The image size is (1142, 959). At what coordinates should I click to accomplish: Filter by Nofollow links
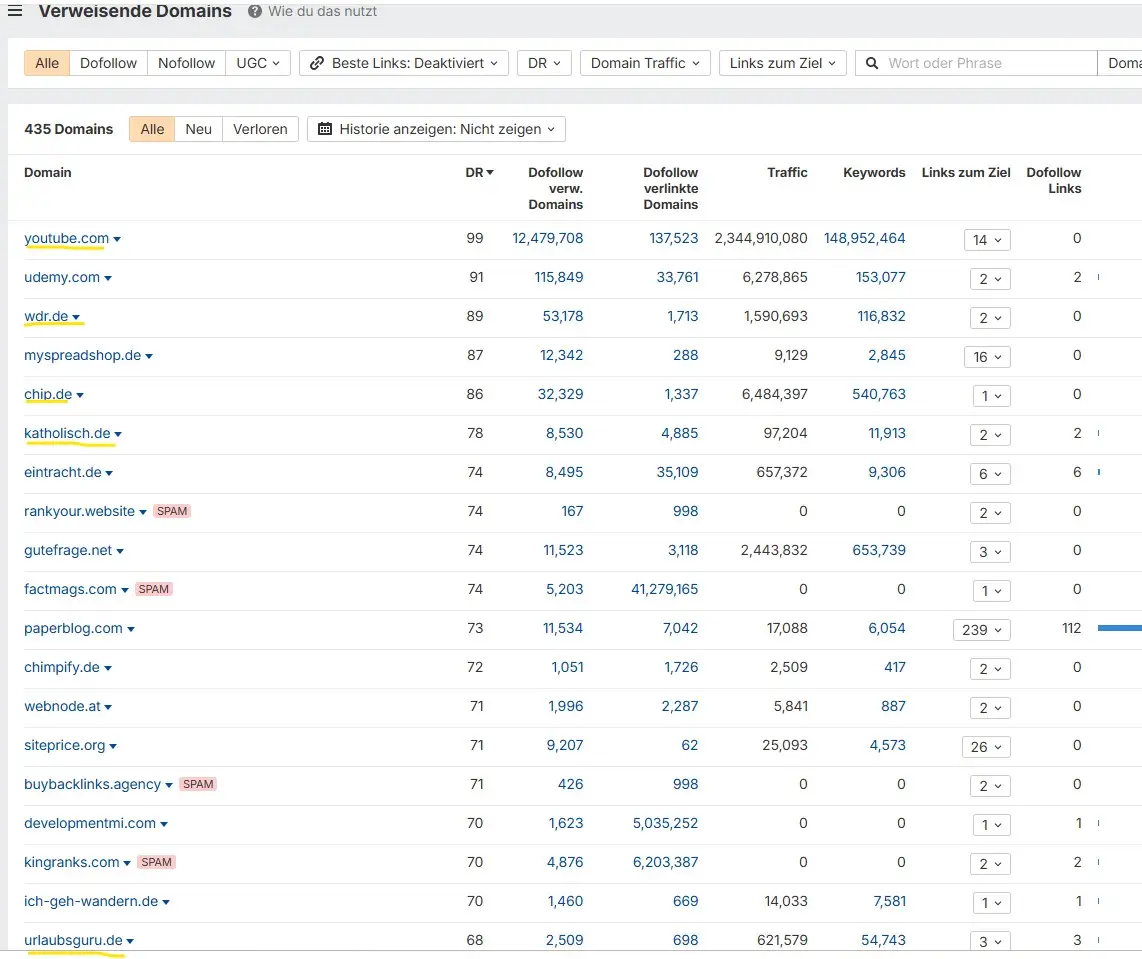pos(186,63)
